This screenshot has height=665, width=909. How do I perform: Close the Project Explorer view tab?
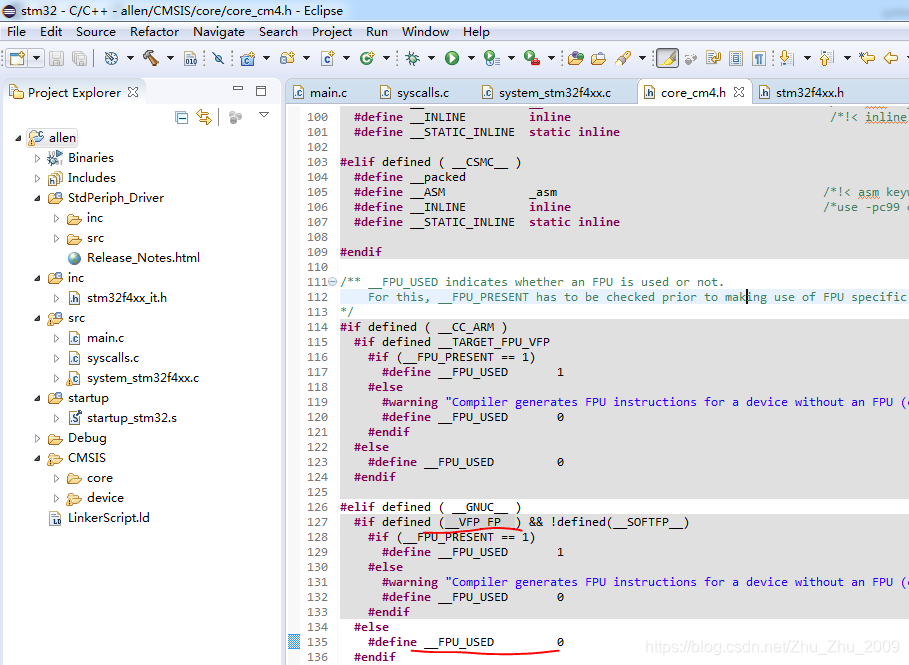point(133,92)
